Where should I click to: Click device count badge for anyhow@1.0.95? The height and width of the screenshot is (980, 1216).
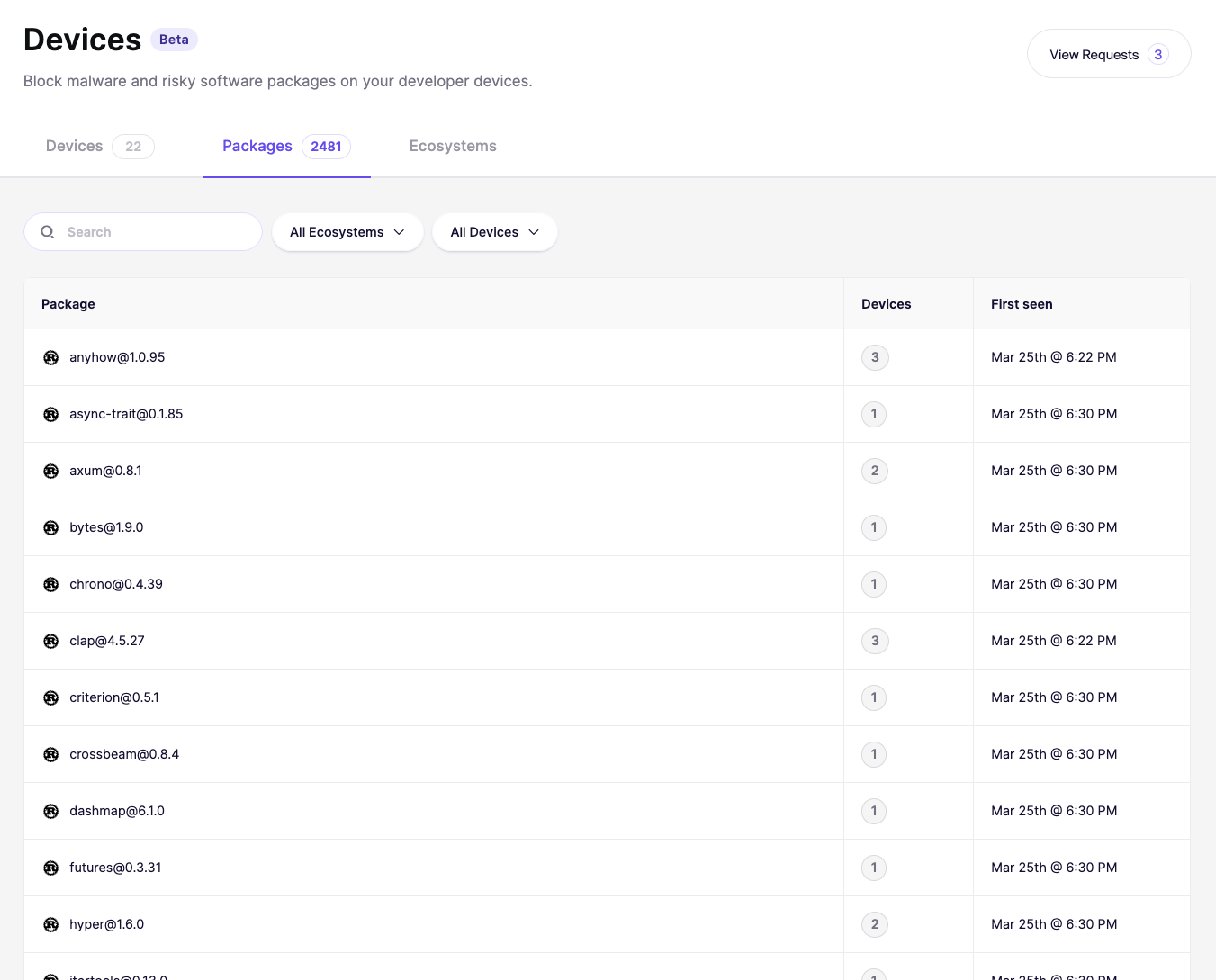875,357
